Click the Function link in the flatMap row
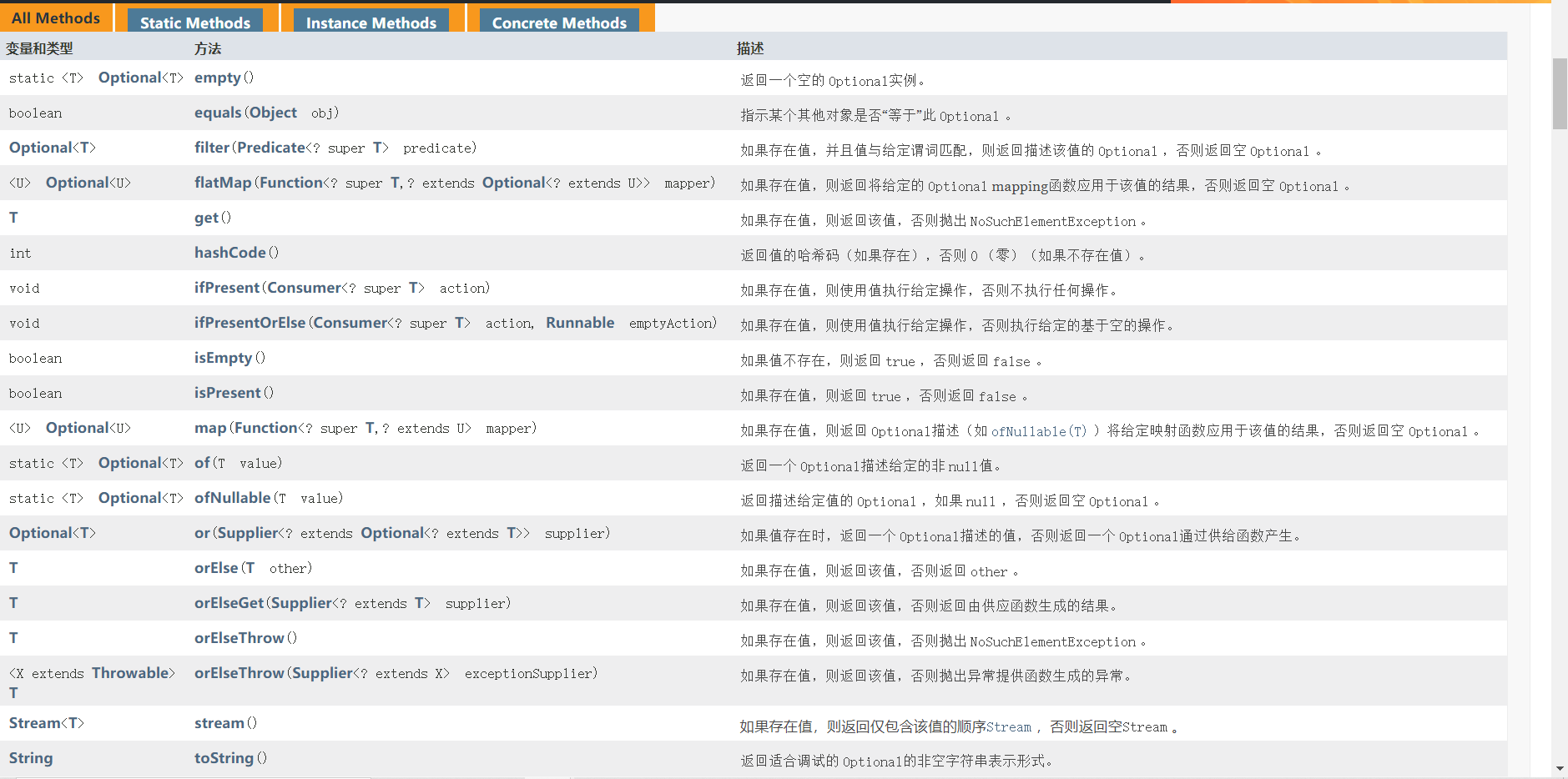This screenshot has width=1568, height=779. [x=291, y=183]
